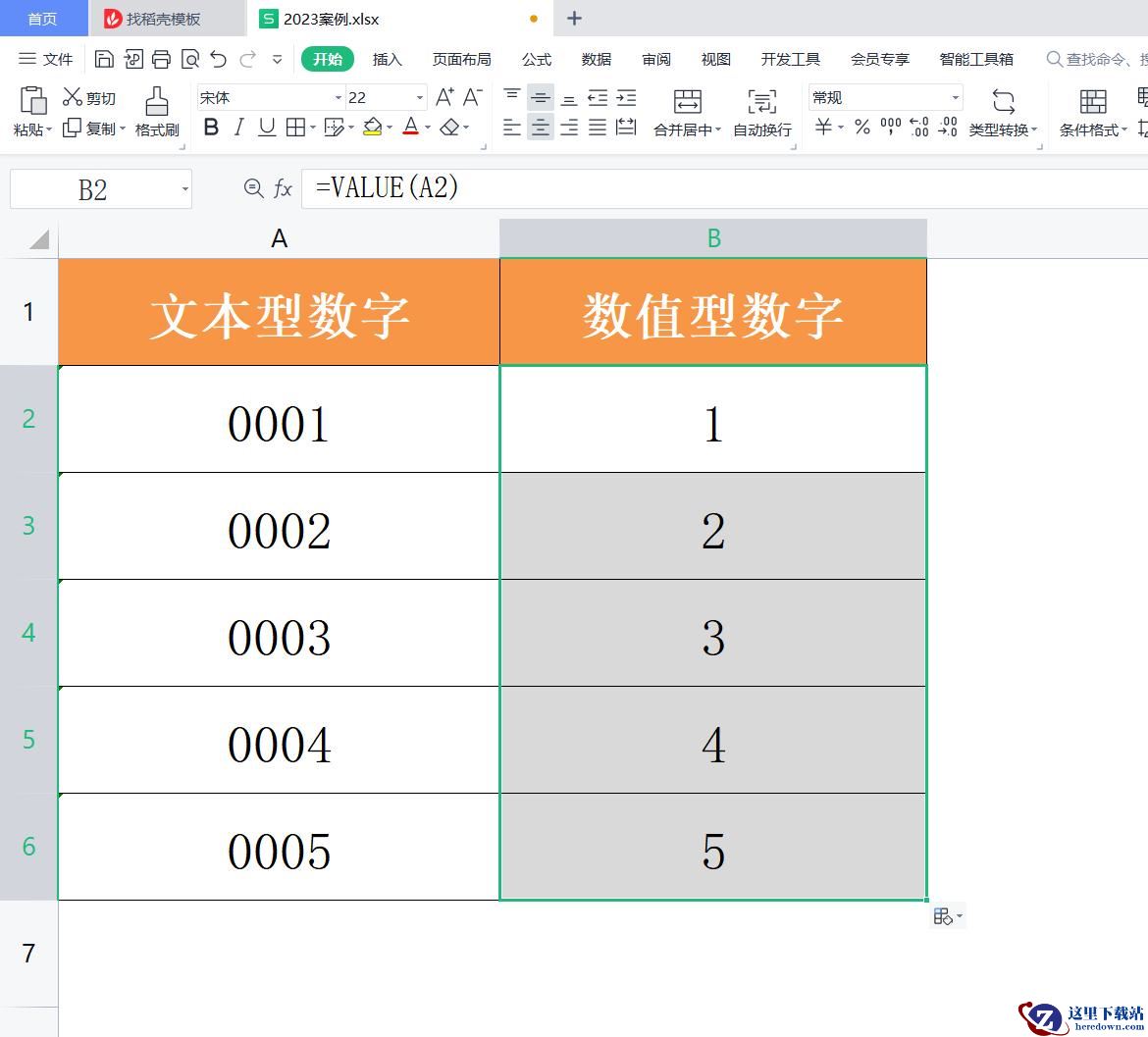Click the fx insert function icon

click(283, 188)
